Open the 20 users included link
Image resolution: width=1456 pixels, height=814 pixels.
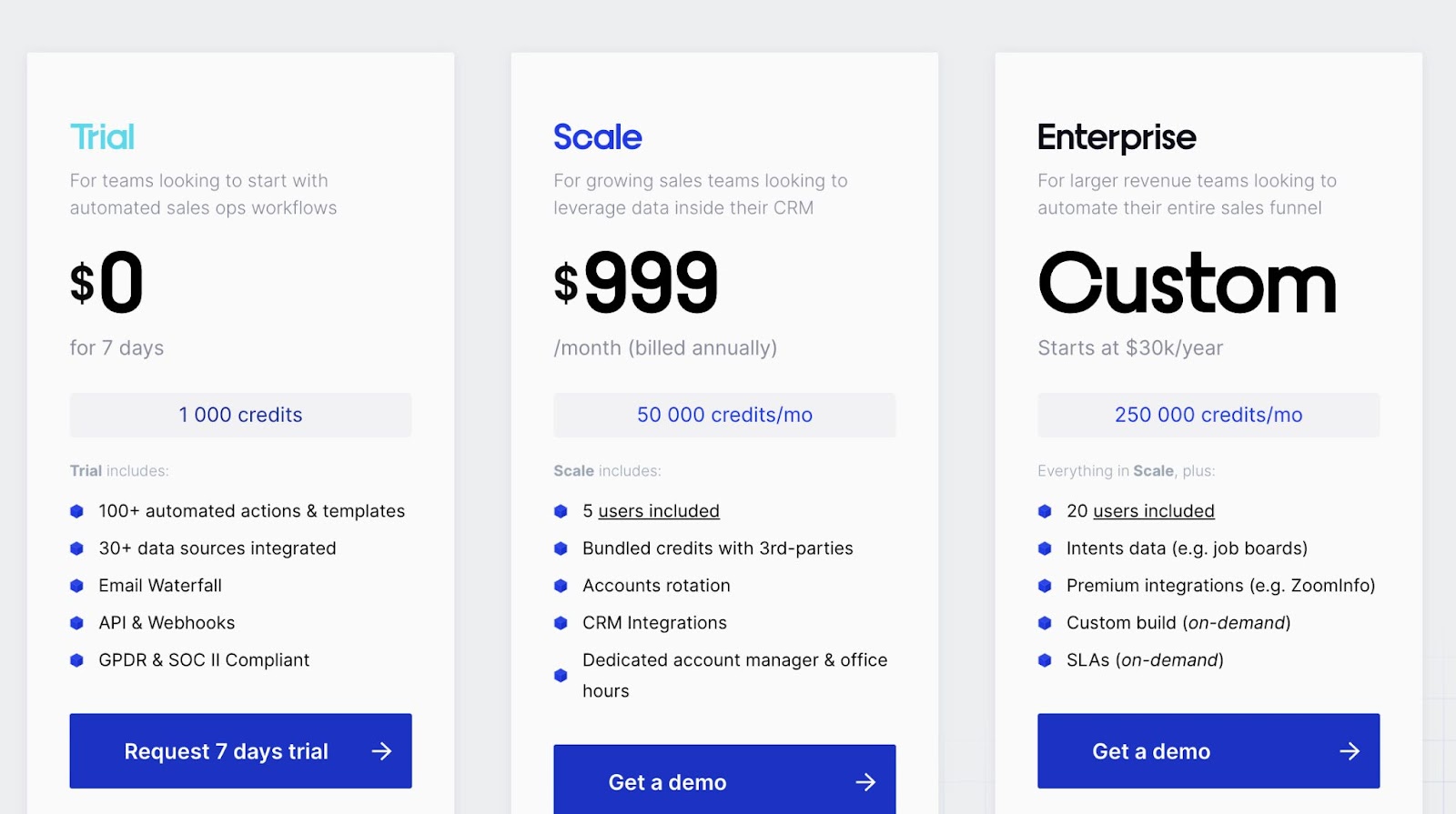click(1153, 511)
